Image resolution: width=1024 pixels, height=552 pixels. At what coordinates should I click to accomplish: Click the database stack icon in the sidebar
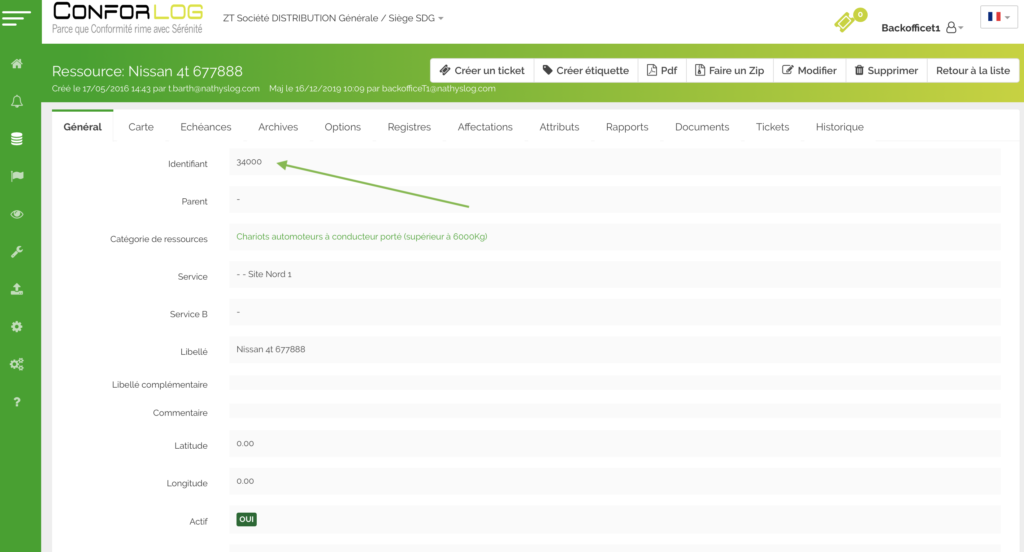point(17,139)
